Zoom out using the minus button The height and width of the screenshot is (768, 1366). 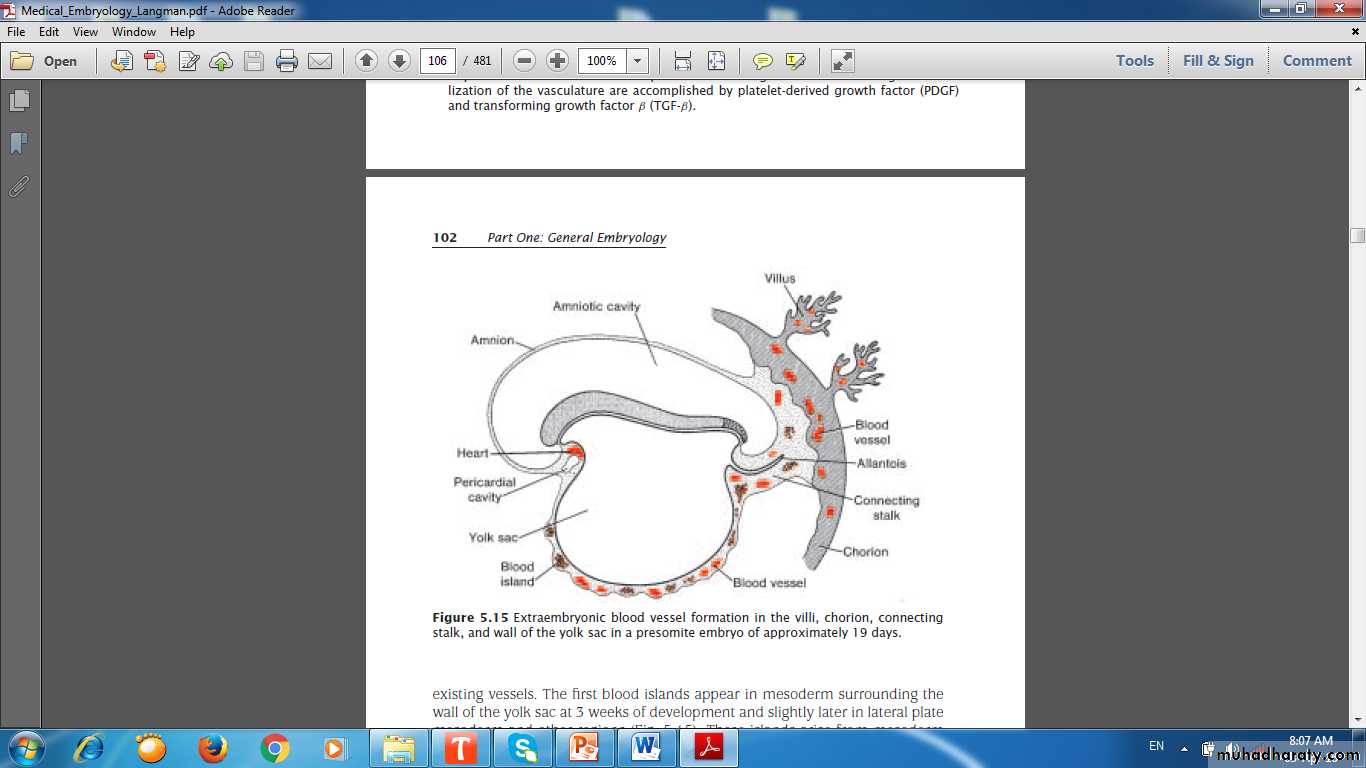pos(524,61)
